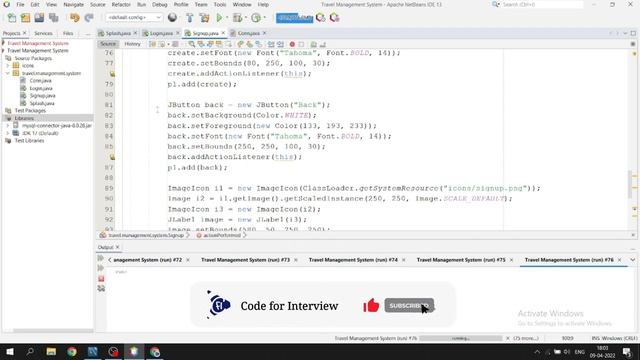Open the Conn.java editor tab

point(249,33)
